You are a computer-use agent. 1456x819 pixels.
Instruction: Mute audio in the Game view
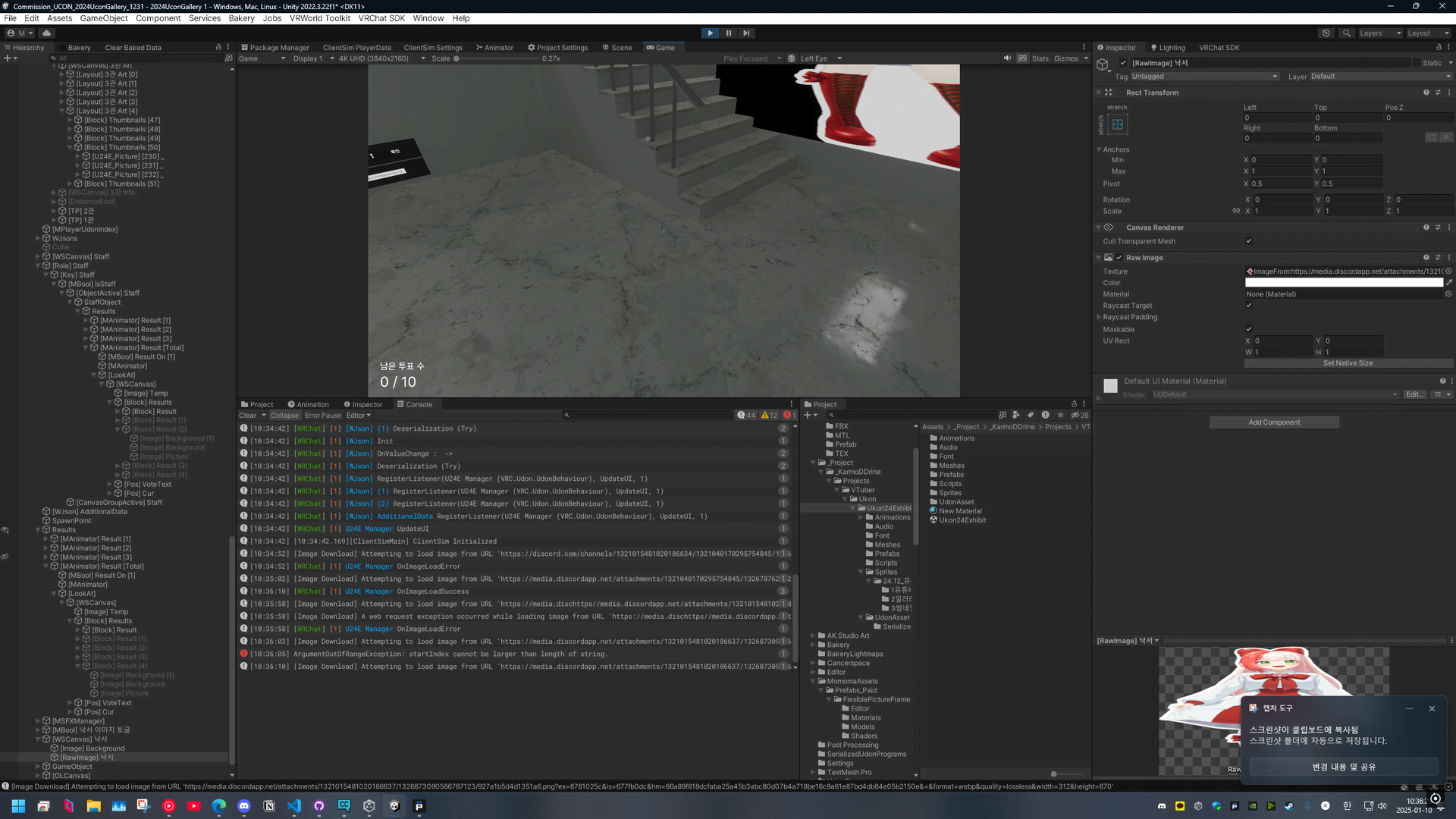click(1007, 58)
